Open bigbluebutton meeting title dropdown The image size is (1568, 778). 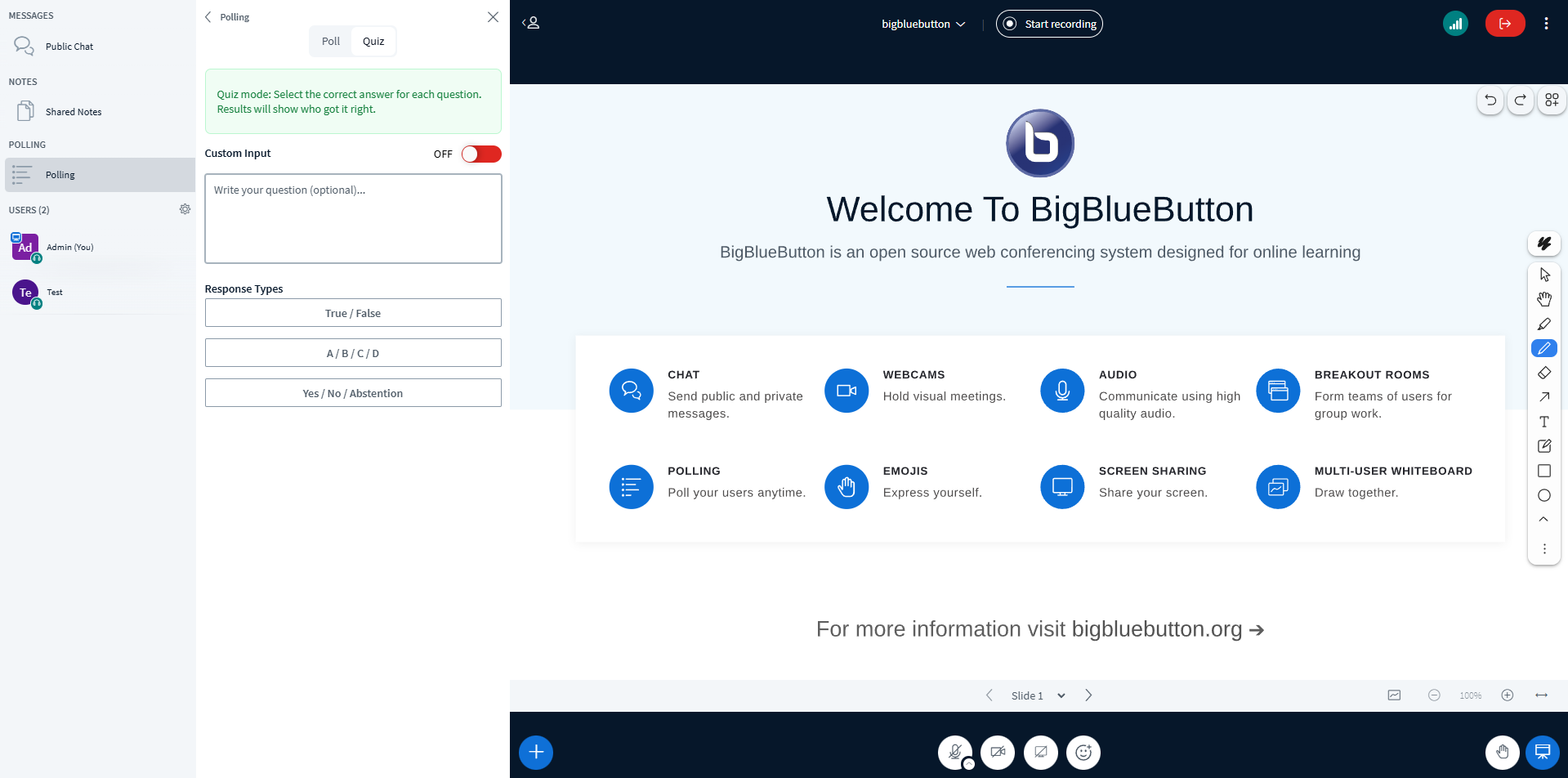point(923,24)
